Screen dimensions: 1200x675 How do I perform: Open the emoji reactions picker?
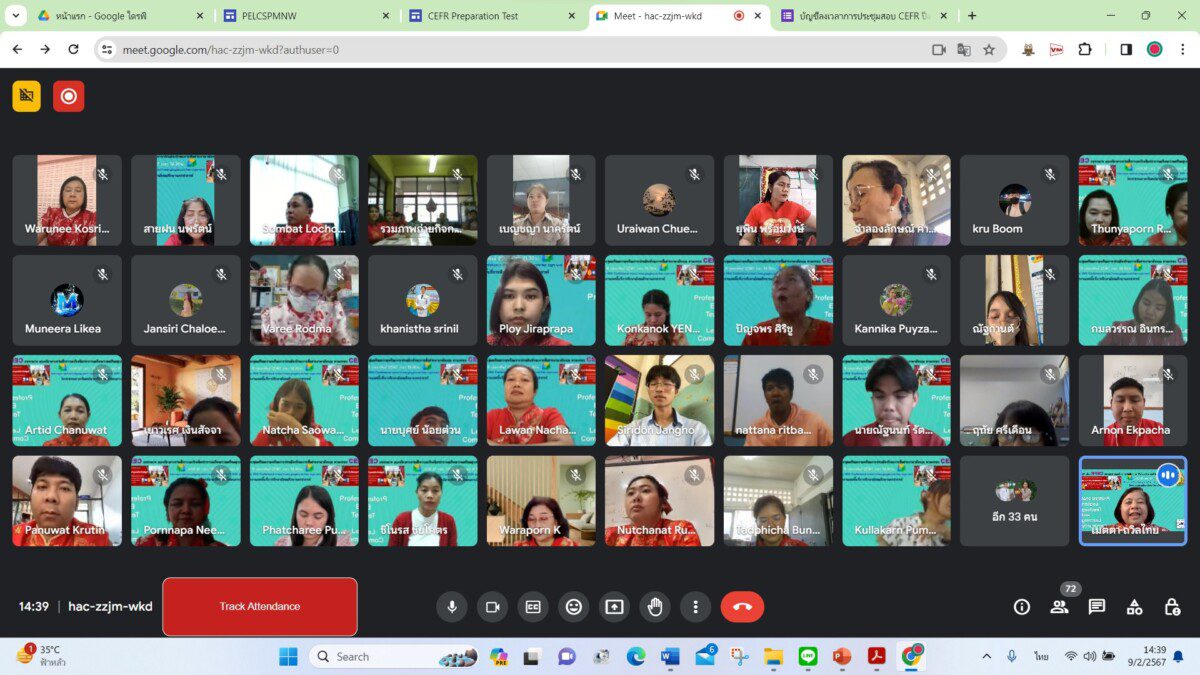point(573,606)
